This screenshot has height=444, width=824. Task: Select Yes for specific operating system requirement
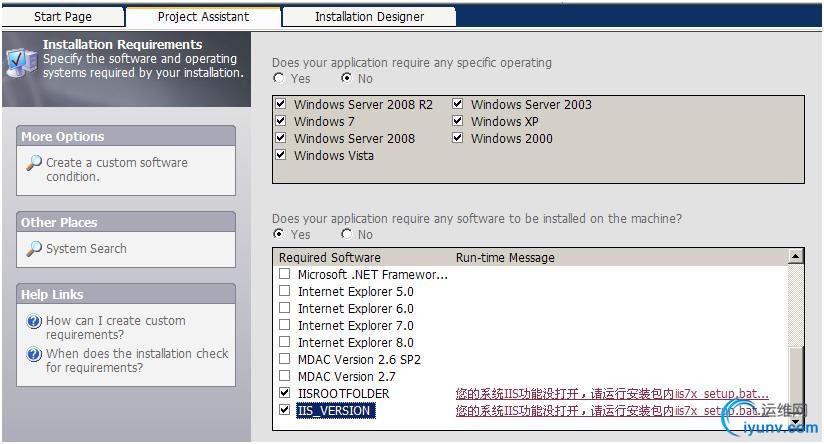(278, 78)
